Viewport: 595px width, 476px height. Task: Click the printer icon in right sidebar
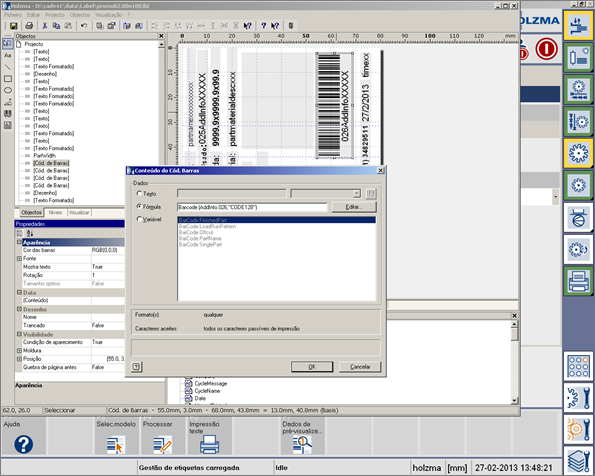578,281
